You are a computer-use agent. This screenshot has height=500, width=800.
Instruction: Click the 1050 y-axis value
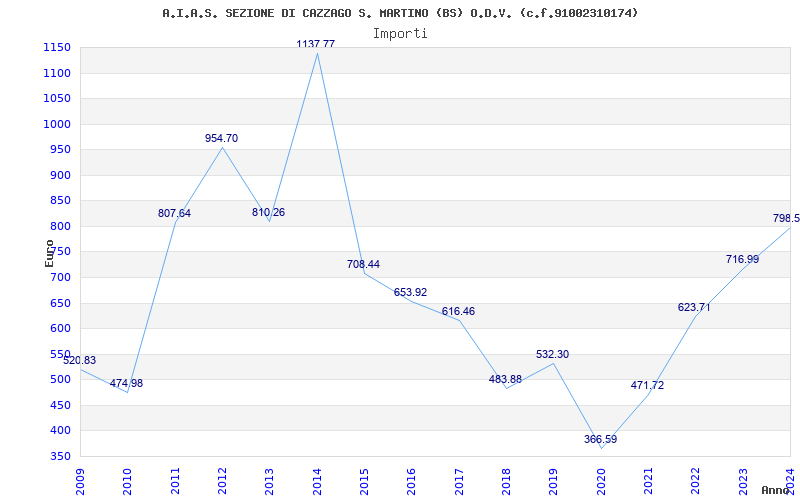tap(58, 99)
